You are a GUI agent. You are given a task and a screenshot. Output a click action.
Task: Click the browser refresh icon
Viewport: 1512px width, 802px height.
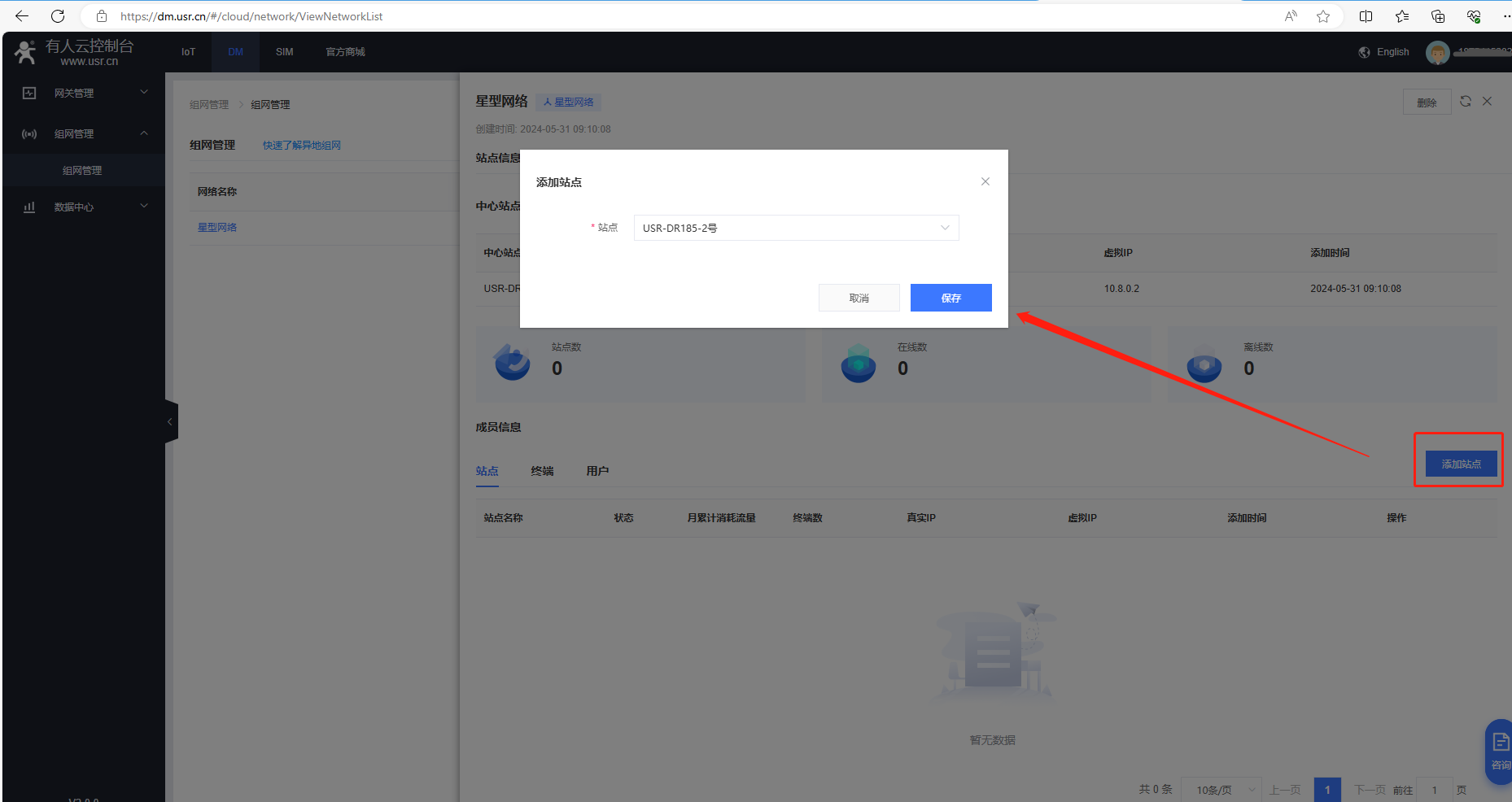pyautogui.click(x=58, y=16)
